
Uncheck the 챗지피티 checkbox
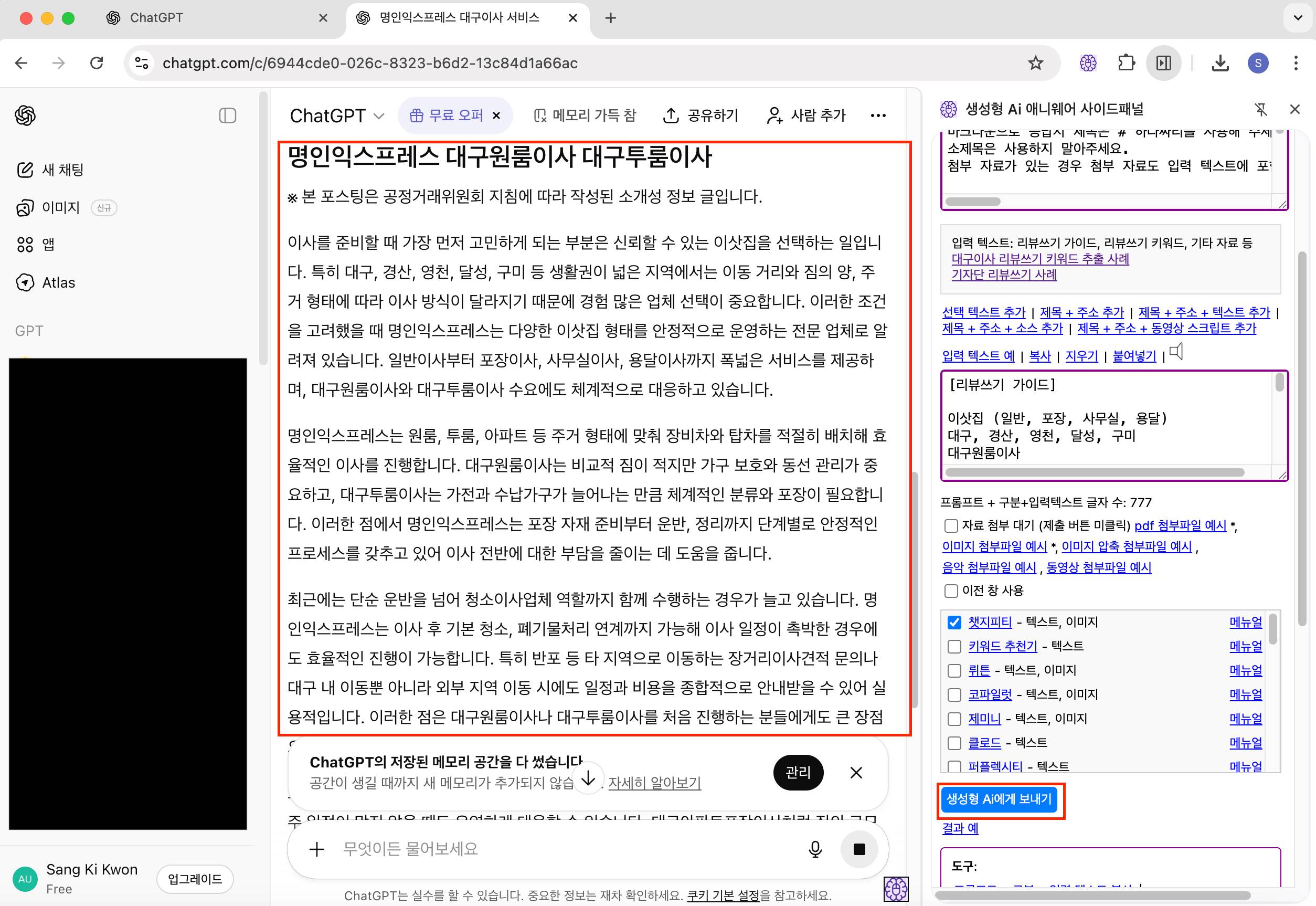954,622
